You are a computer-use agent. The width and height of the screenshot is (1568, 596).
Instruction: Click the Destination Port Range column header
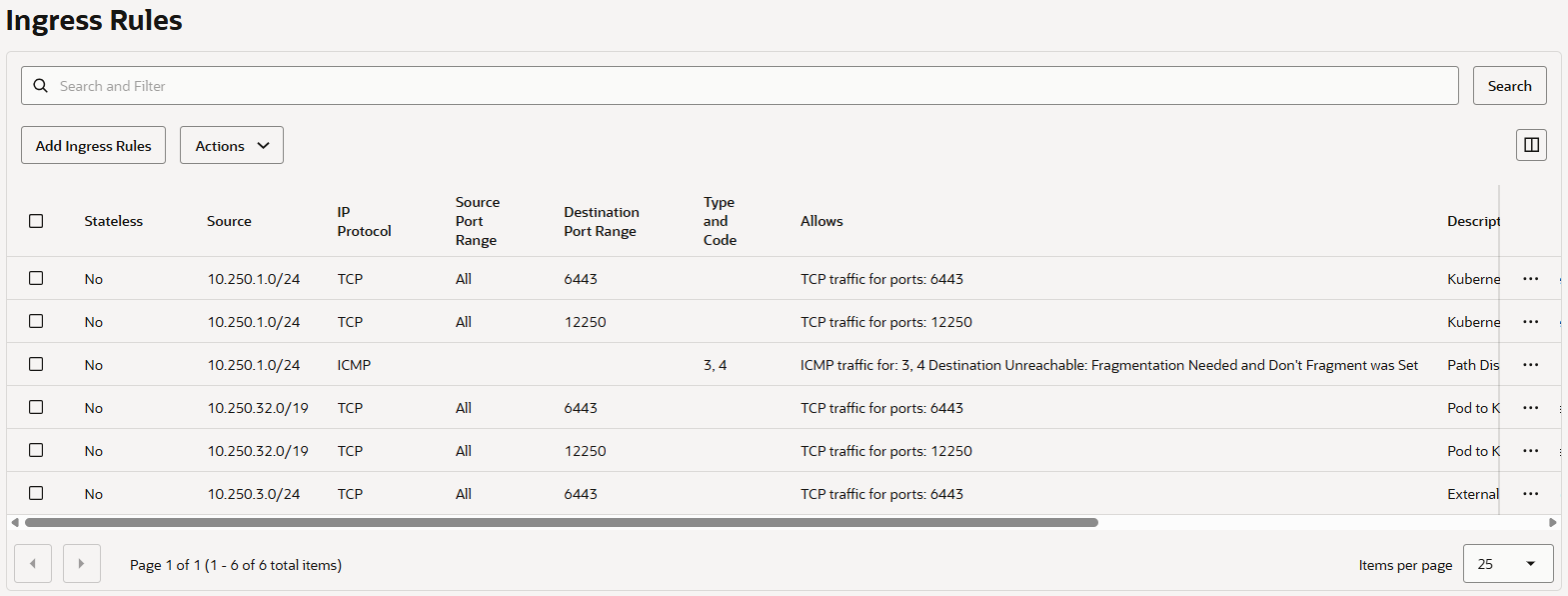601,221
